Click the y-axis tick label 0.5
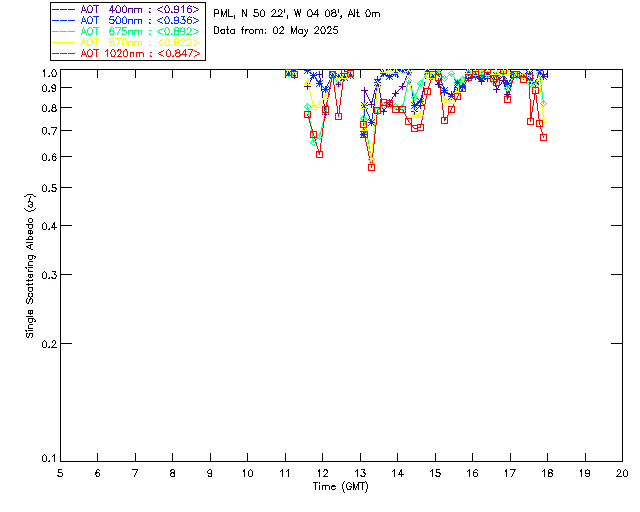The image size is (640, 512). point(47,188)
